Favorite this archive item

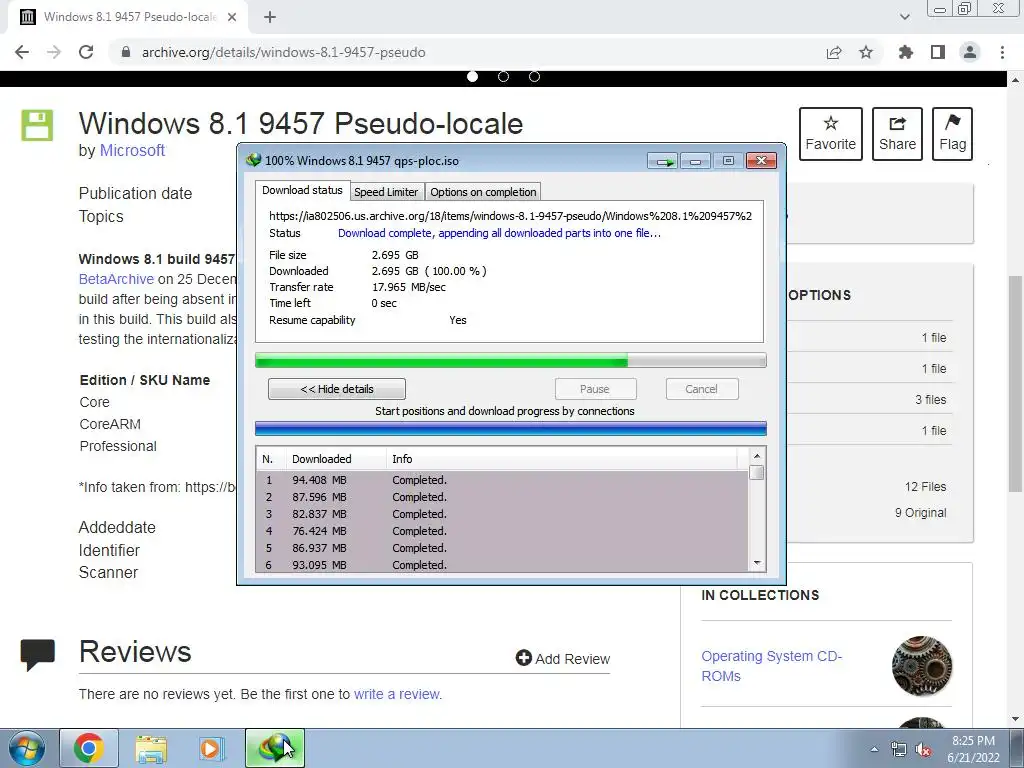831,134
